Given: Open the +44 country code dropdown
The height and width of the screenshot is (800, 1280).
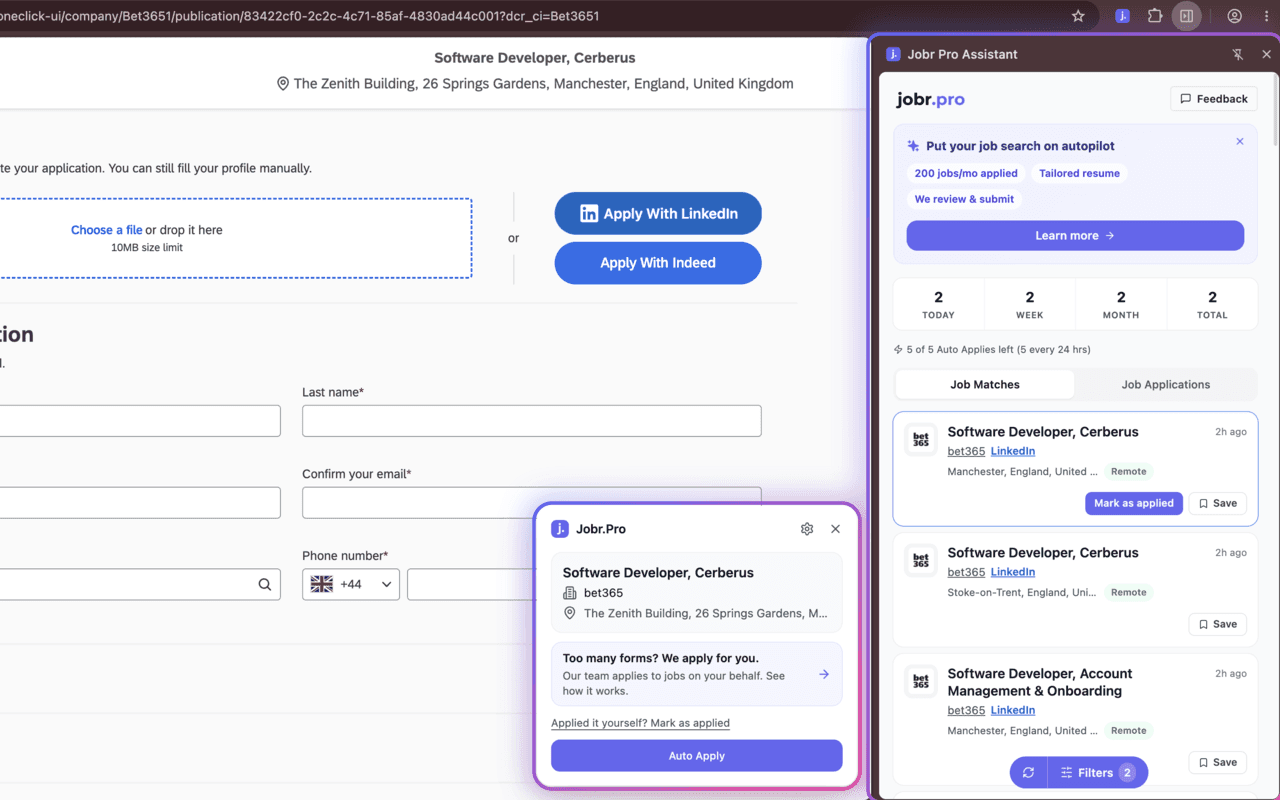Looking at the screenshot, I should [x=351, y=585].
